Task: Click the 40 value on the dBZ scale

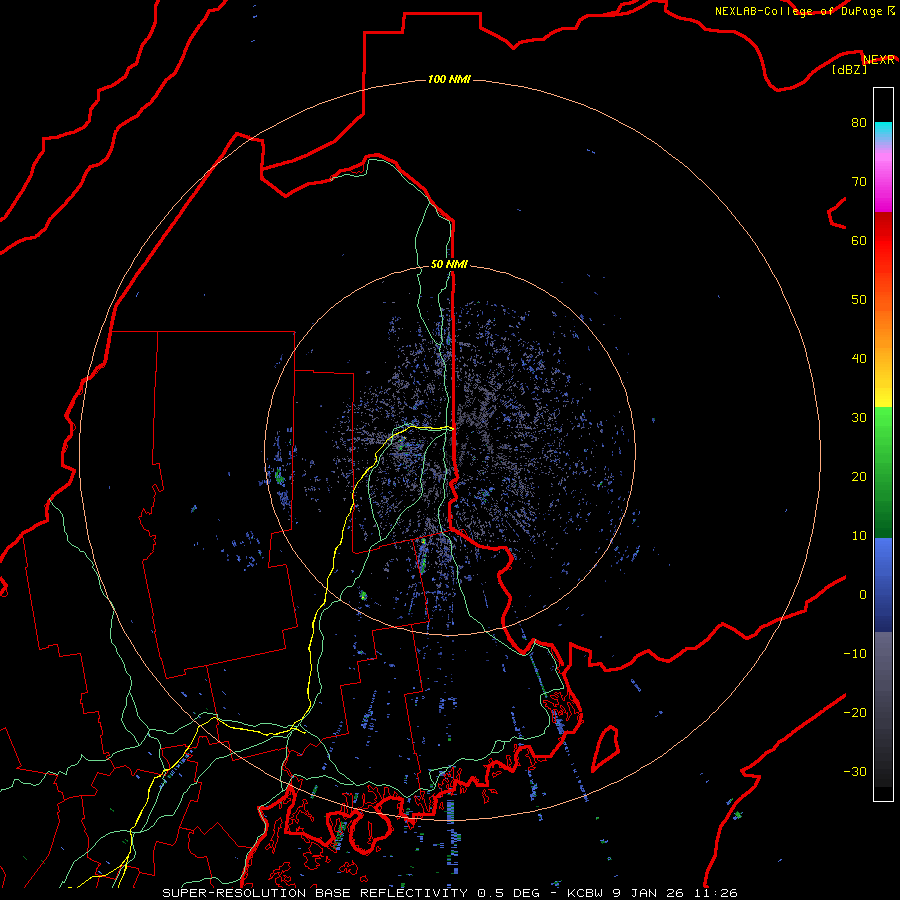Action: point(859,359)
